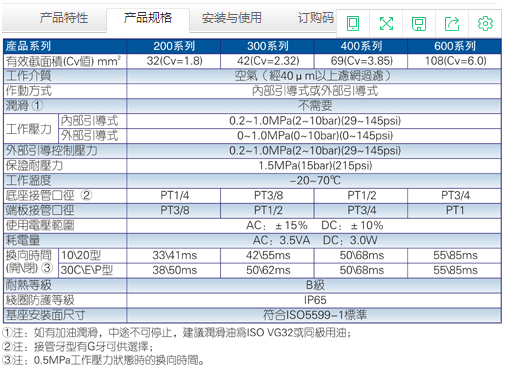Screen dimensions: 505x381
Task: Click the save floppy disk icon
Action: tap(419, 24)
